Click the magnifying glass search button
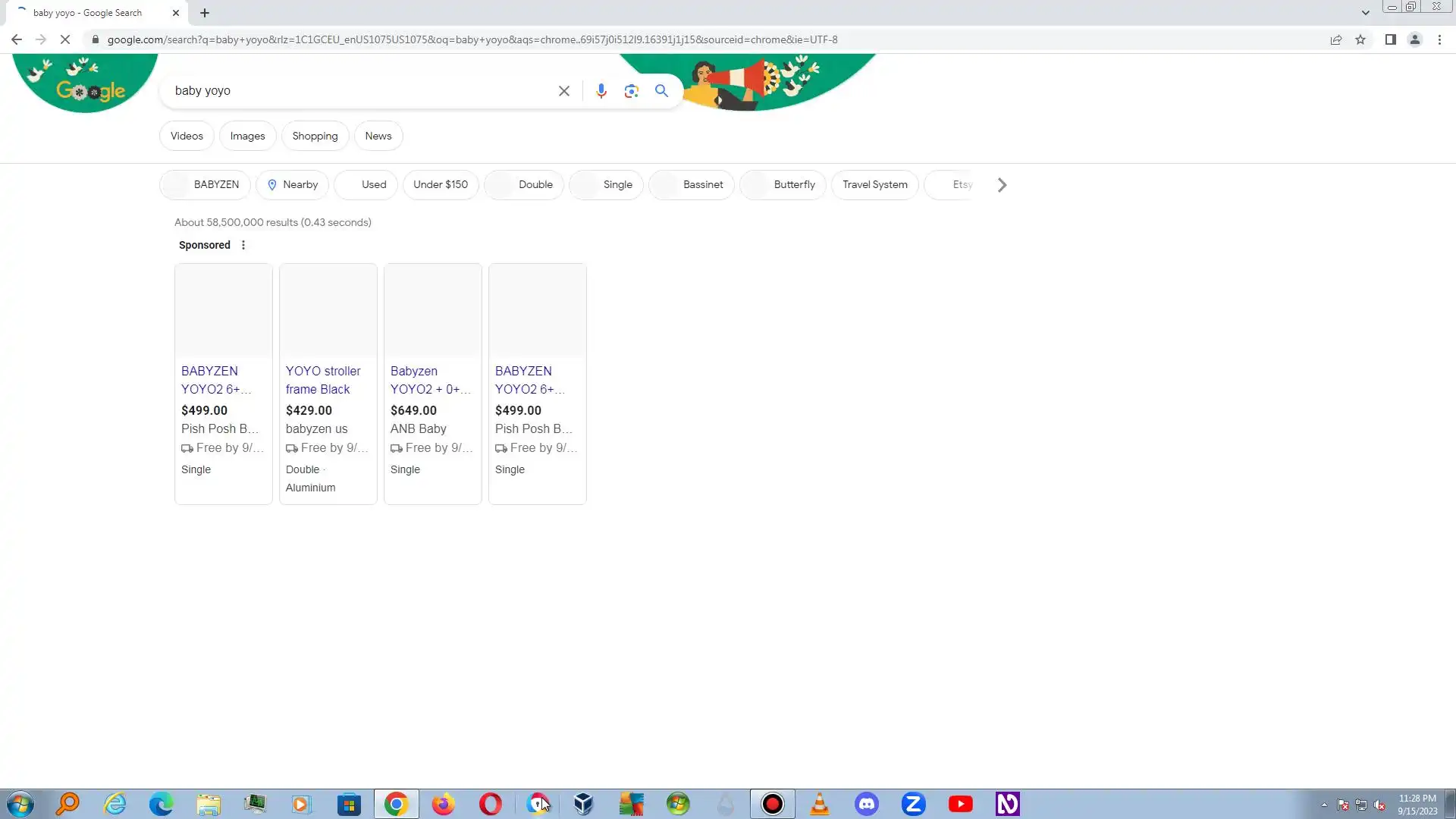This screenshot has width=1456, height=819. coord(661,91)
